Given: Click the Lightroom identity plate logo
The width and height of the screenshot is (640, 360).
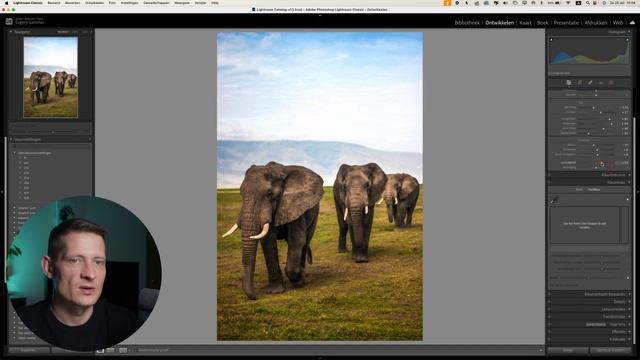Looking at the screenshot, I should [x=9, y=21].
